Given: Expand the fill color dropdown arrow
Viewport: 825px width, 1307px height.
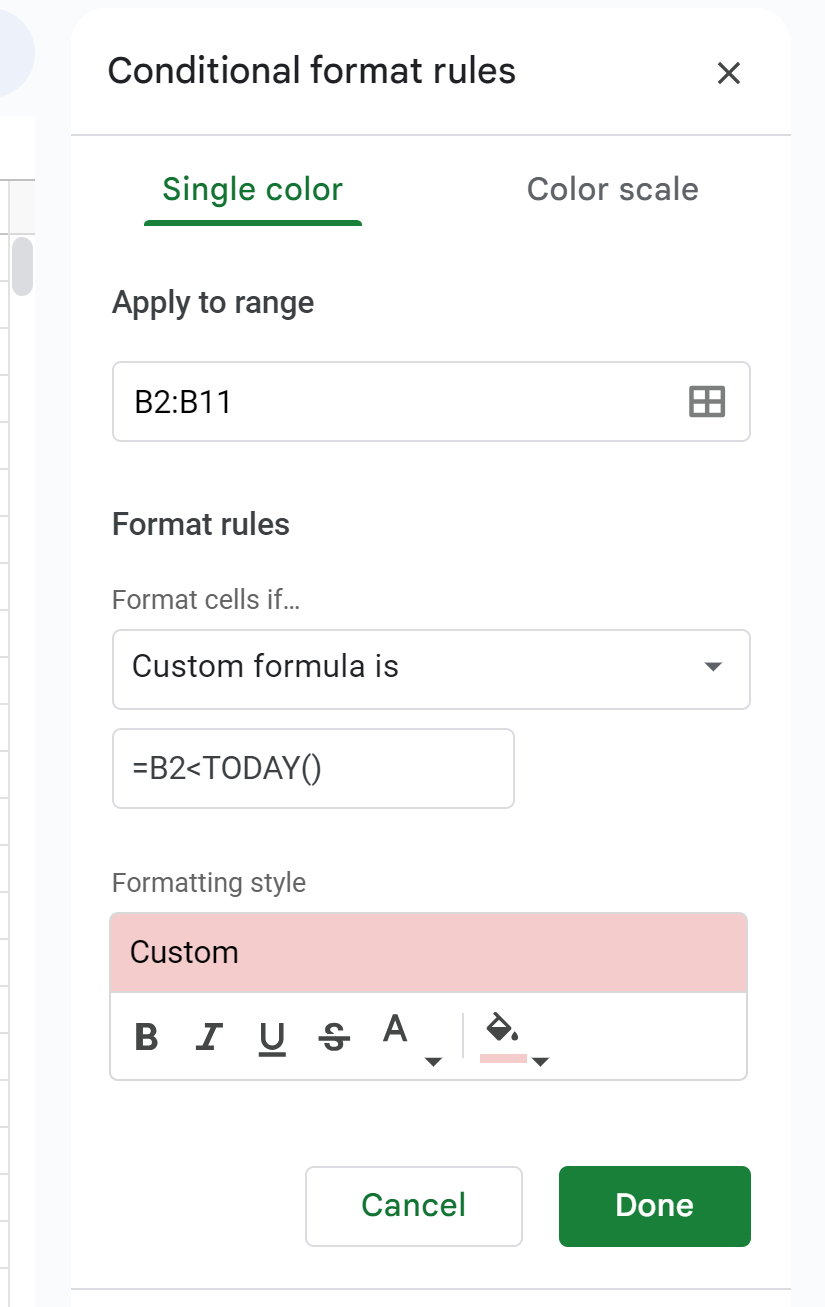Looking at the screenshot, I should tap(540, 1061).
